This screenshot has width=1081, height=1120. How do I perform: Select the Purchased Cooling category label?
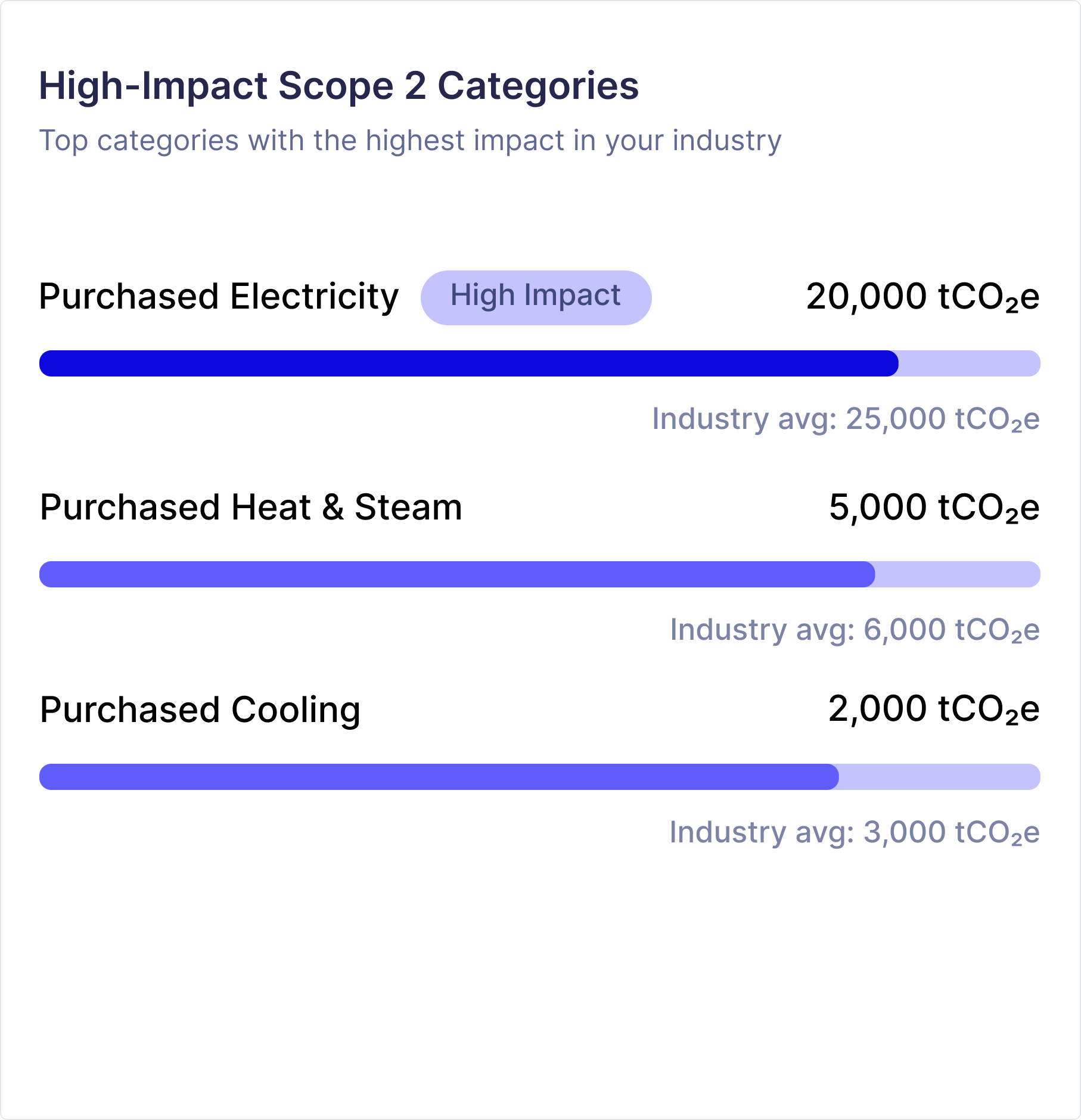200,710
